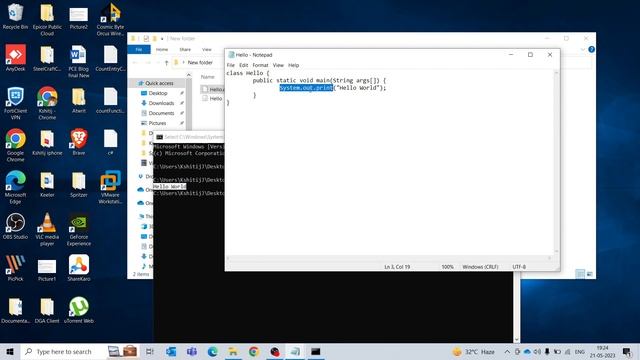Image resolution: width=640 pixels, height=360 pixels.
Task: Open File Explorer help question mark icon
Action: [x=591, y=49]
